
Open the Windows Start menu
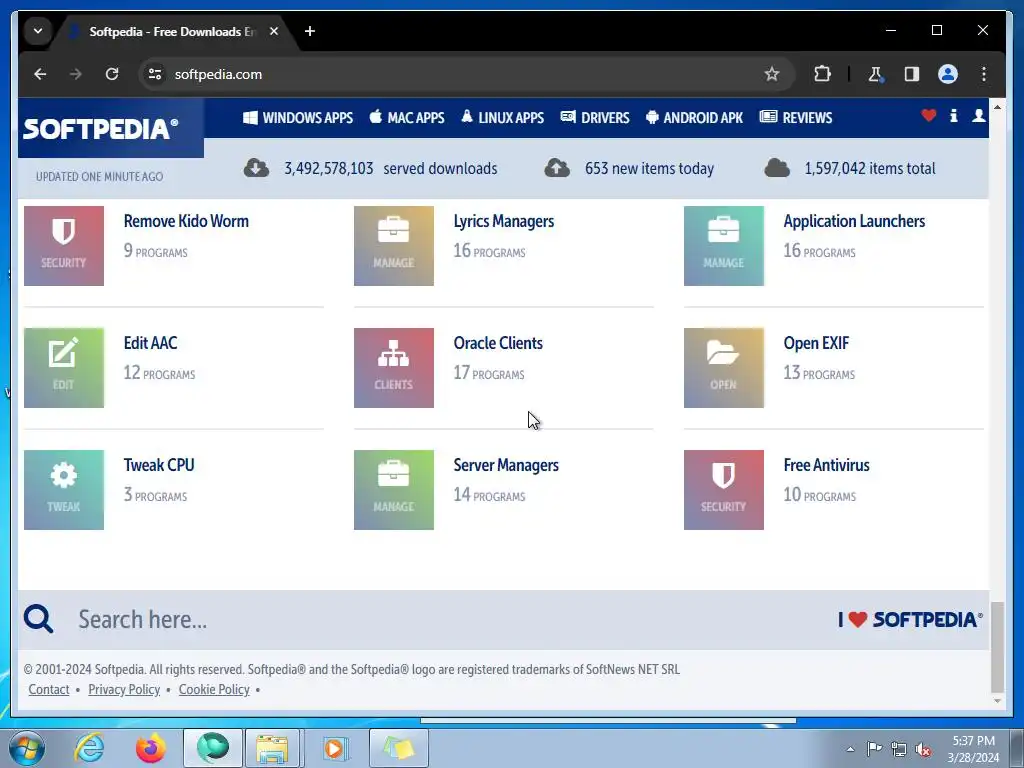point(27,748)
